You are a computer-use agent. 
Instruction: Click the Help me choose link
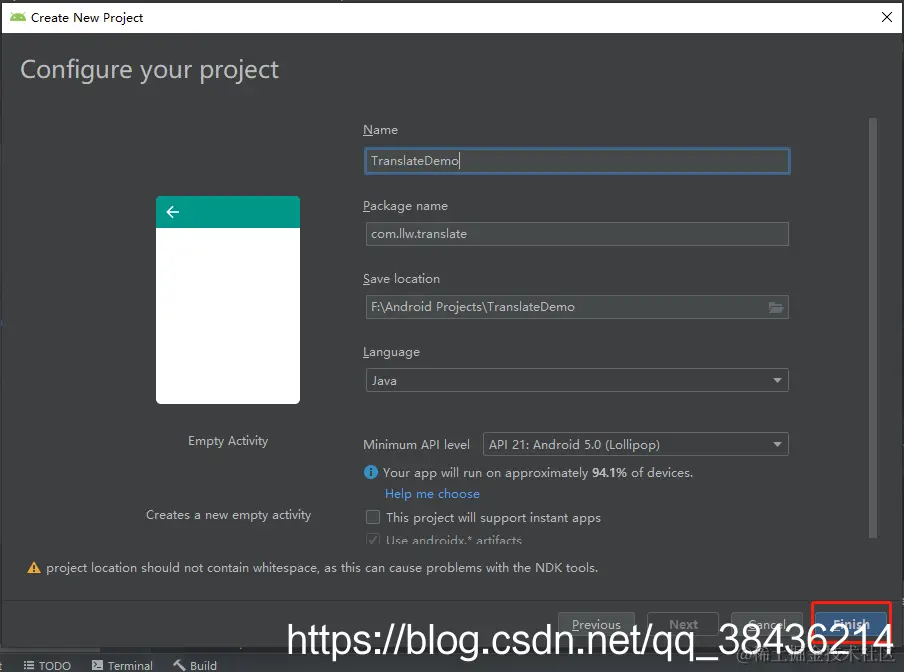click(x=432, y=494)
